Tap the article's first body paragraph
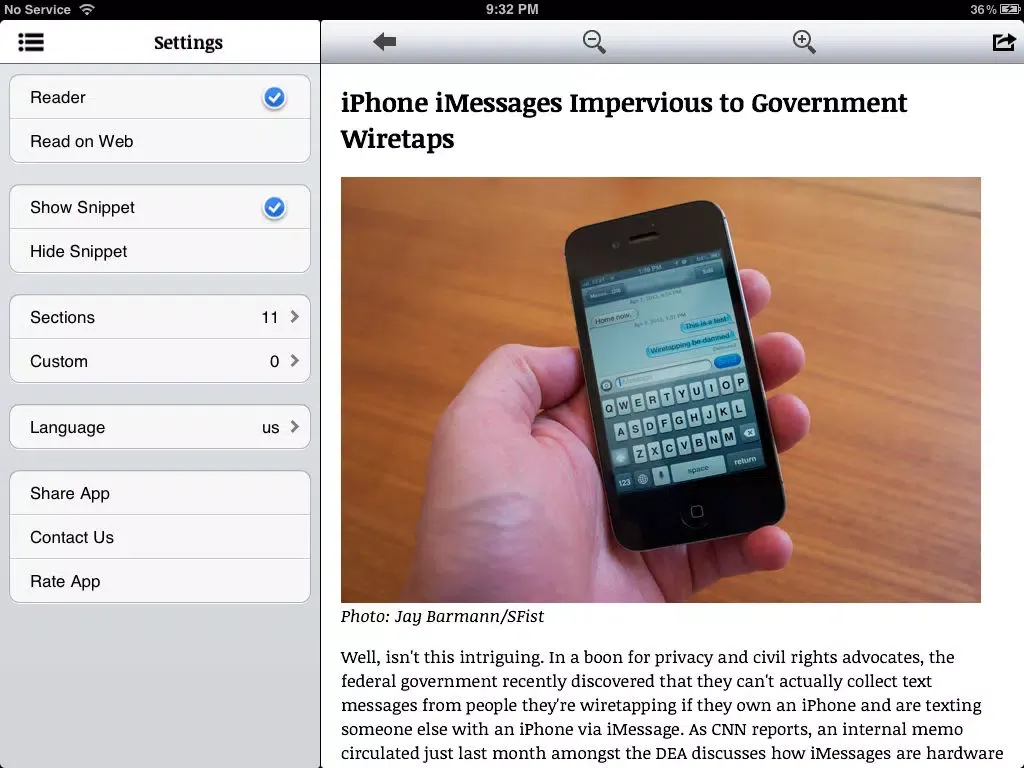 (x=672, y=705)
